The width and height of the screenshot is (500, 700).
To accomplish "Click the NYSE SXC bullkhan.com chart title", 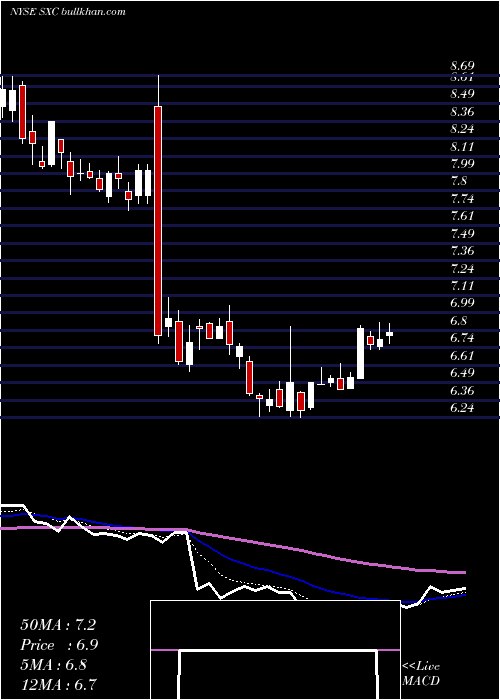I will pyautogui.click(x=67, y=12).
